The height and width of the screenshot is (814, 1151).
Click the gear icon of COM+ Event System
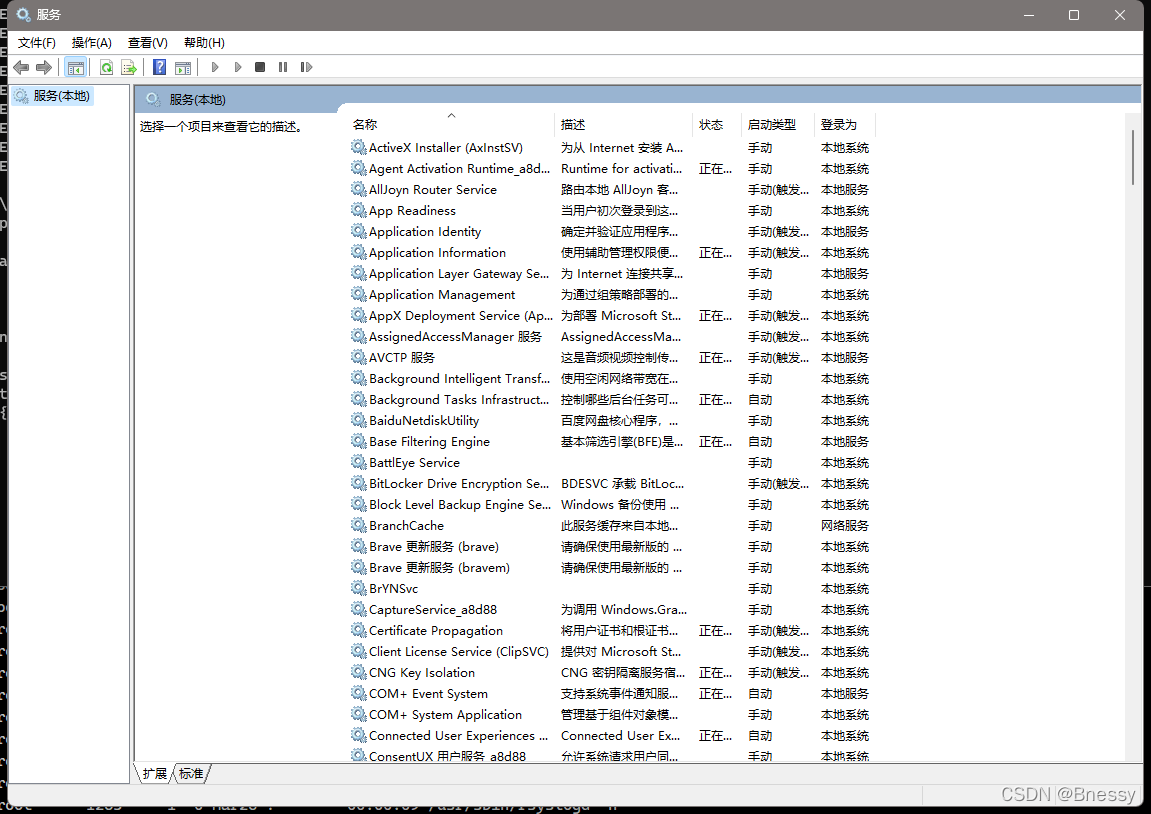click(x=359, y=694)
